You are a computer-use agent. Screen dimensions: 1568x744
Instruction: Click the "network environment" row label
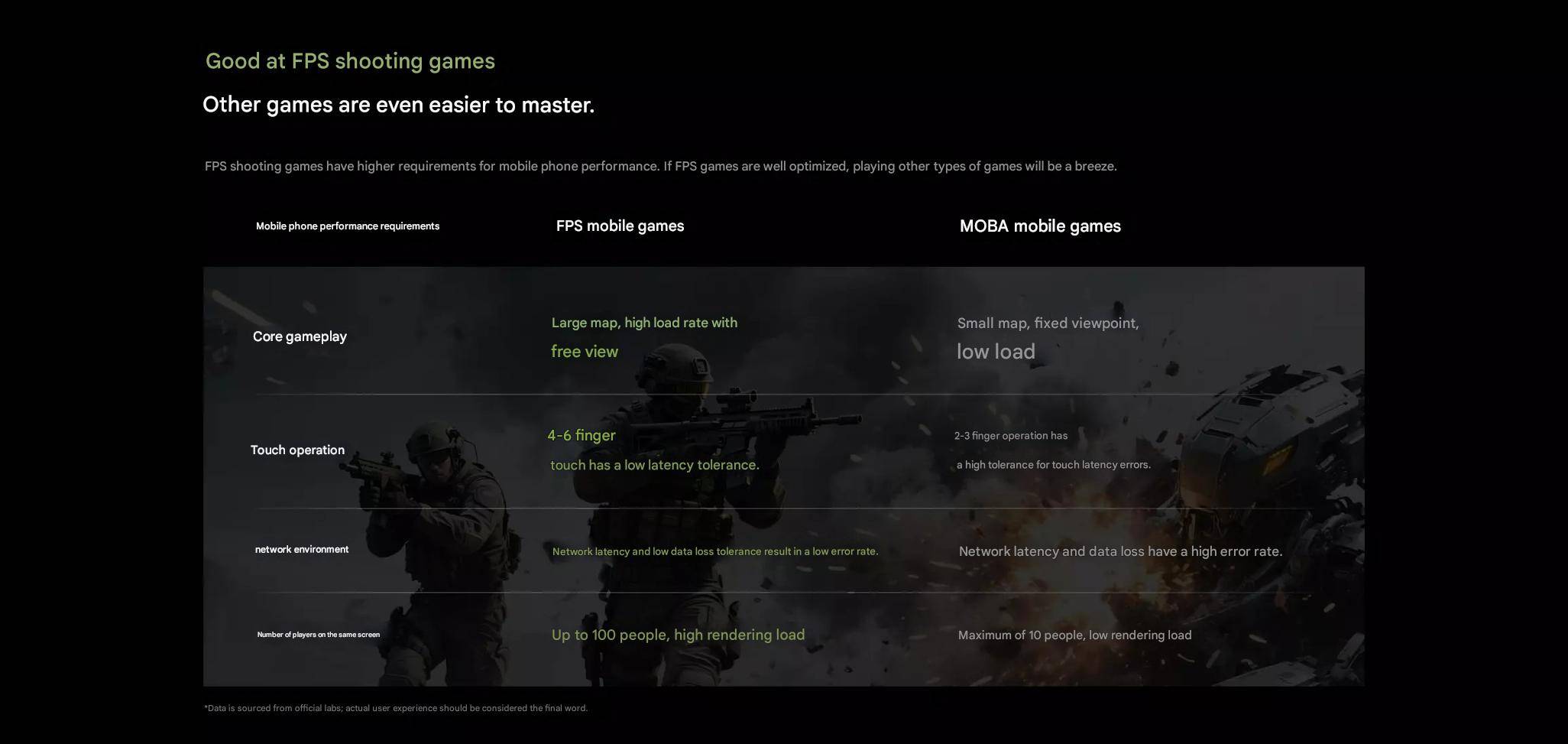[x=301, y=550]
